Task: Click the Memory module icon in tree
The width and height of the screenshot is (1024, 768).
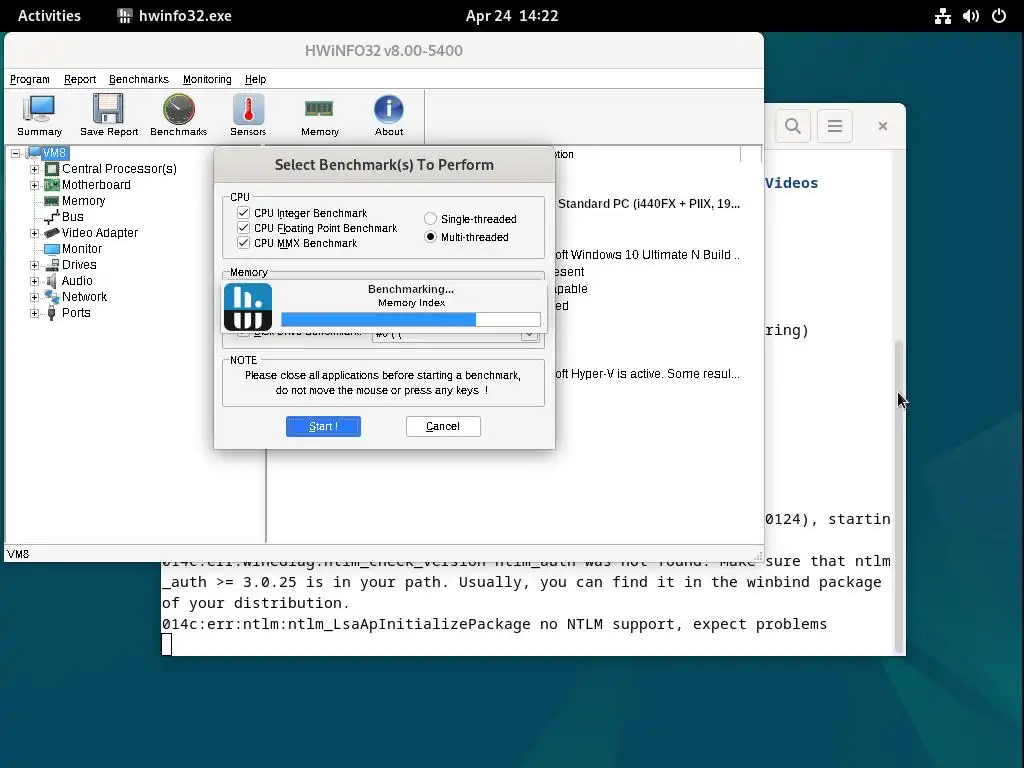Action: (52, 201)
